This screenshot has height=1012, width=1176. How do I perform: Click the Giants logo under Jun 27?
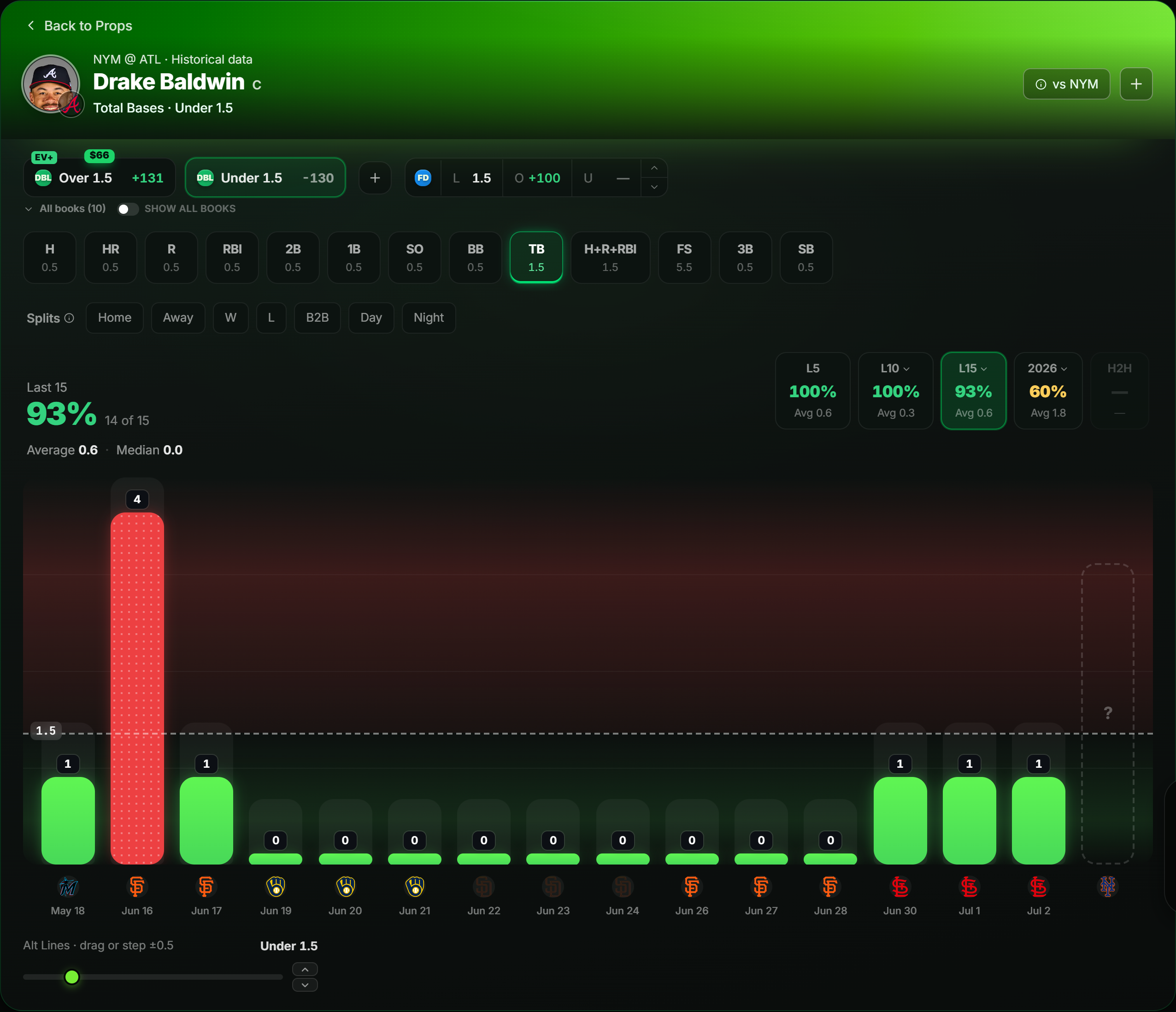(761, 887)
